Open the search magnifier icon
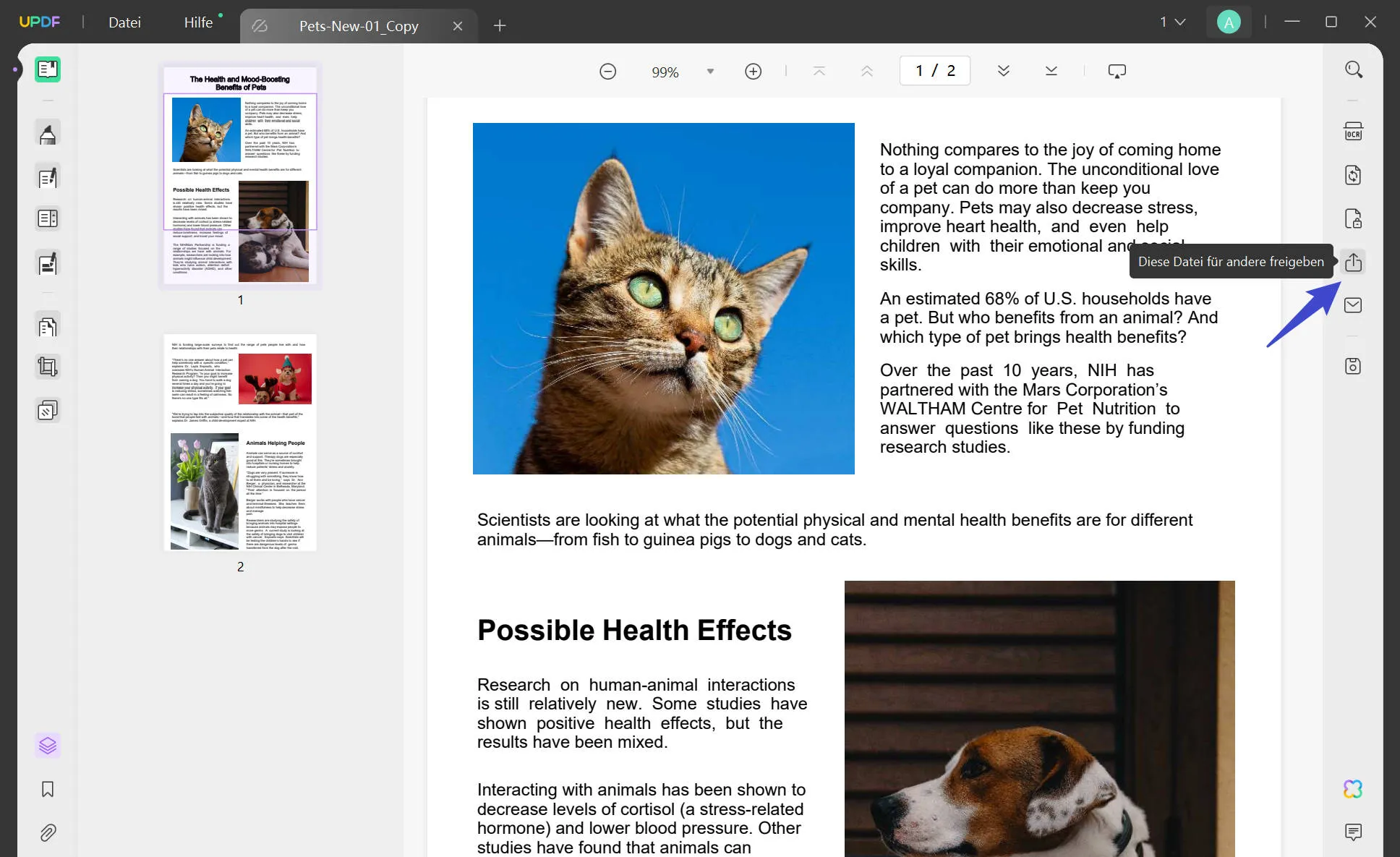1400x857 pixels. (1353, 69)
